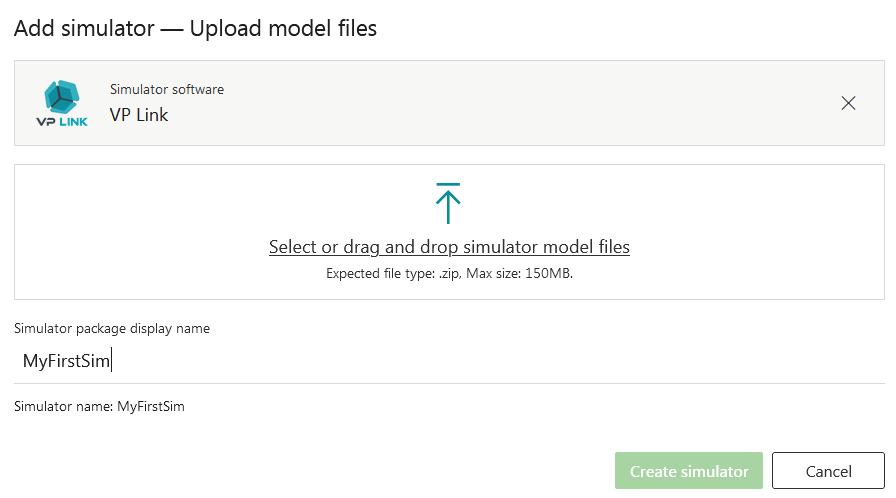Screen dimensions: 896x498
Task: Click the Add simulator — Upload model files heading
Action: 195,29
